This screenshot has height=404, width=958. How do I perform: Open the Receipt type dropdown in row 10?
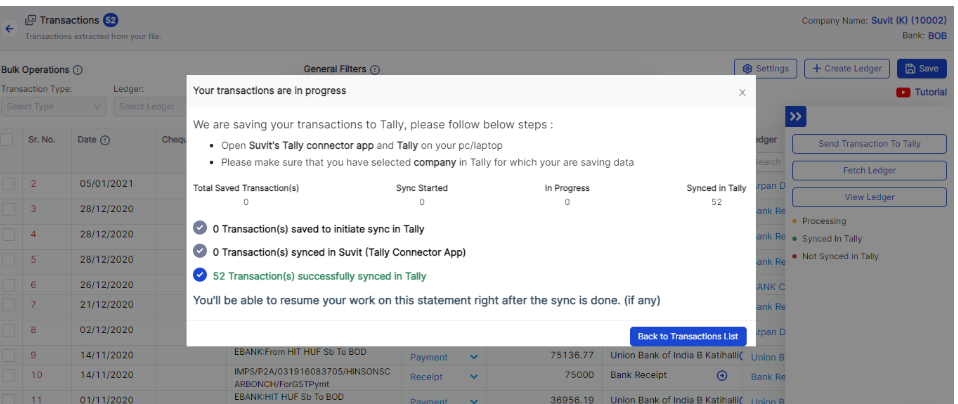coord(444,376)
